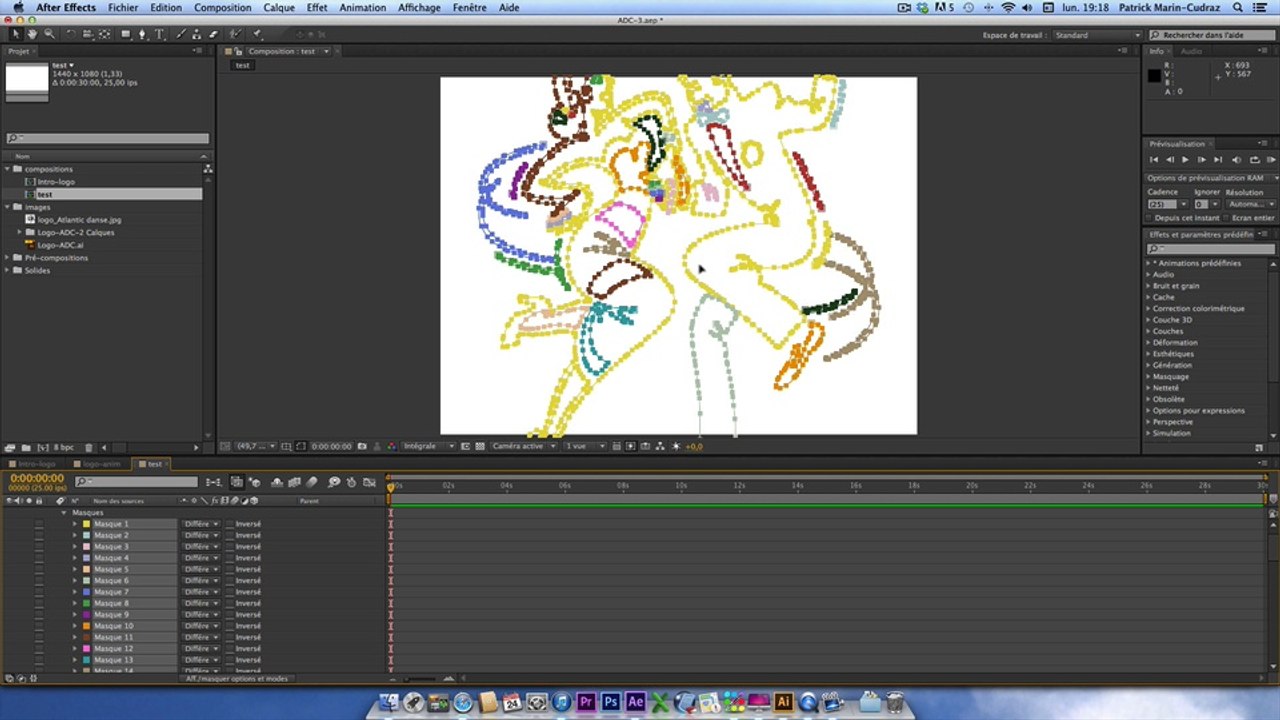Select the Zoom magnifier tool

click(49, 34)
